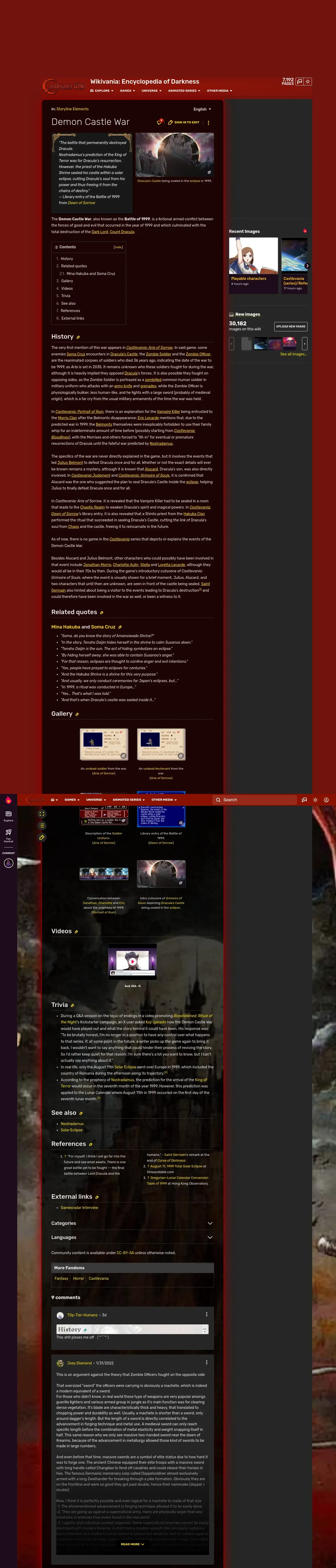Open GAMES menu under the Wikivania title
The width and height of the screenshot is (336, 1568).
(127, 91)
